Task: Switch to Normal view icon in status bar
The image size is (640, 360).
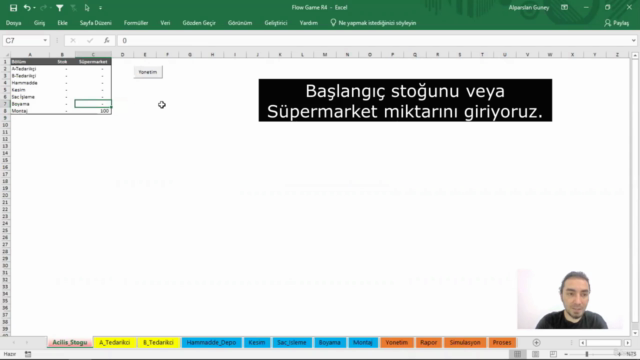Action: pyautogui.click(x=518, y=354)
